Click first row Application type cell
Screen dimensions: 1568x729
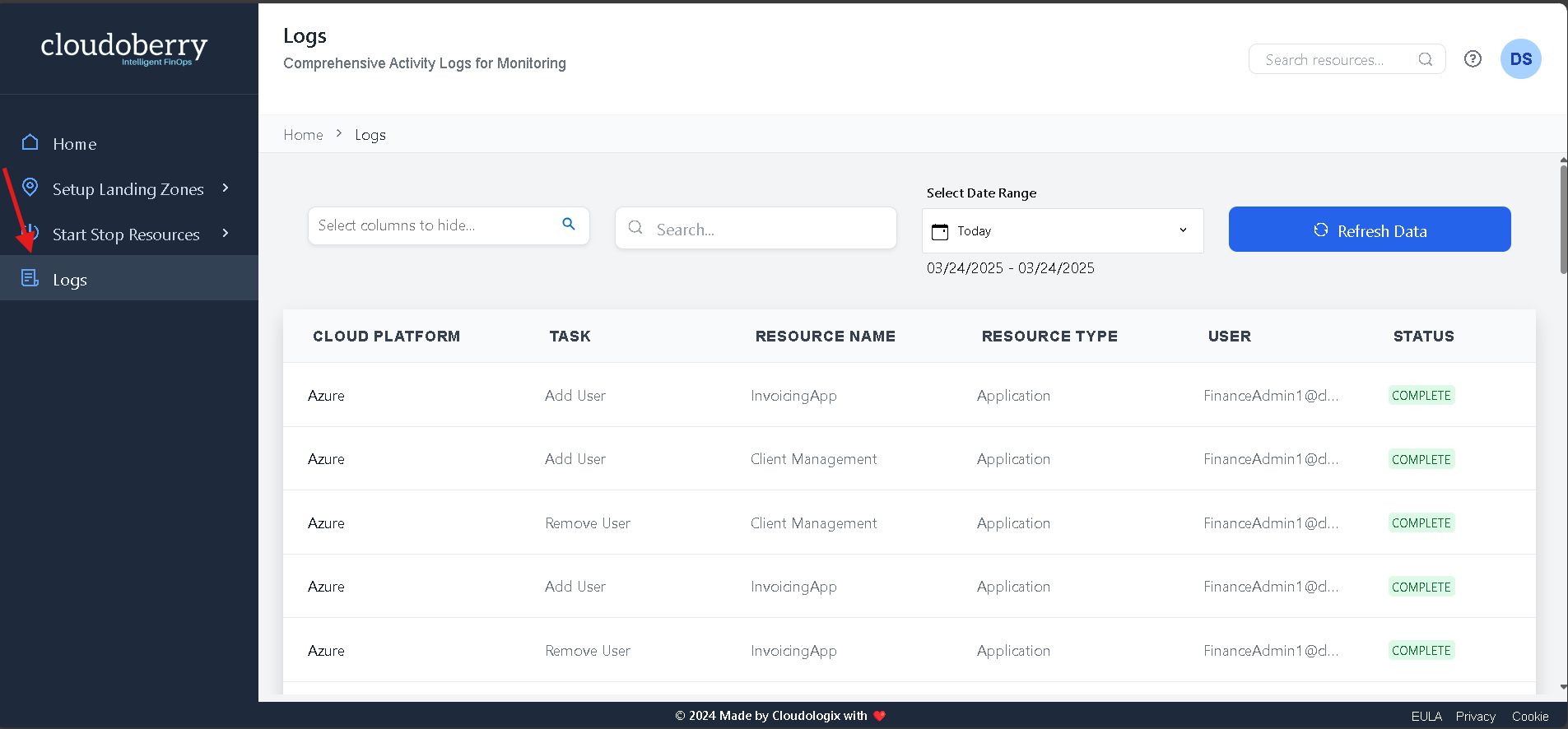(1013, 396)
